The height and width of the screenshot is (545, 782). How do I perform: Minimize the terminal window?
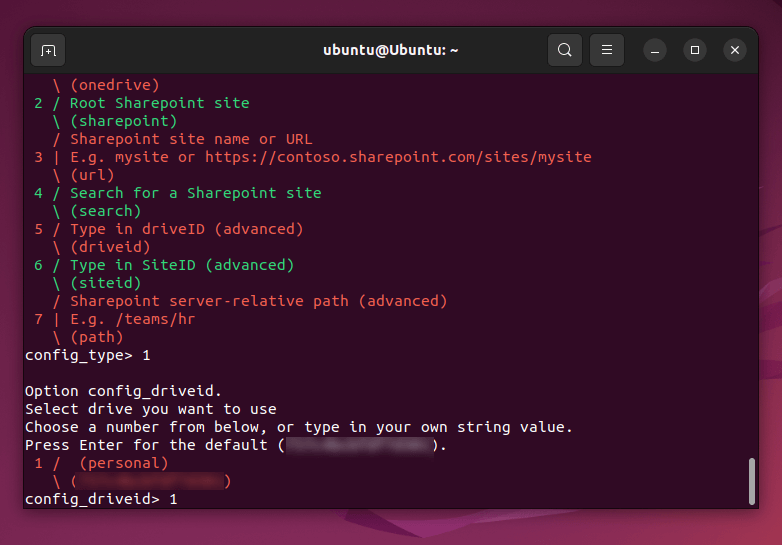tap(654, 49)
